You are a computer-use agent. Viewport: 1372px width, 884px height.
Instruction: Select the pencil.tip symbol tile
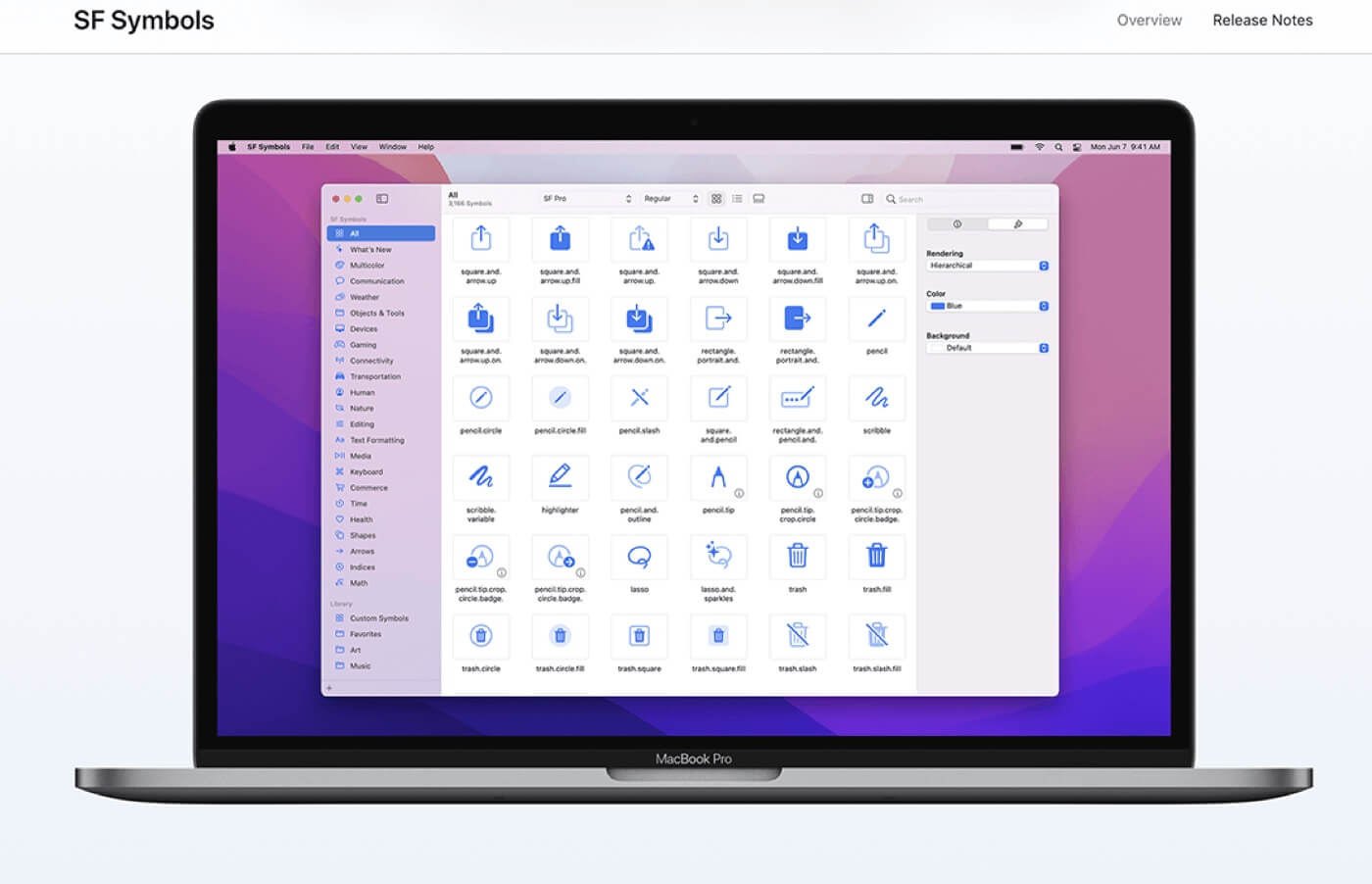pos(718,477)
